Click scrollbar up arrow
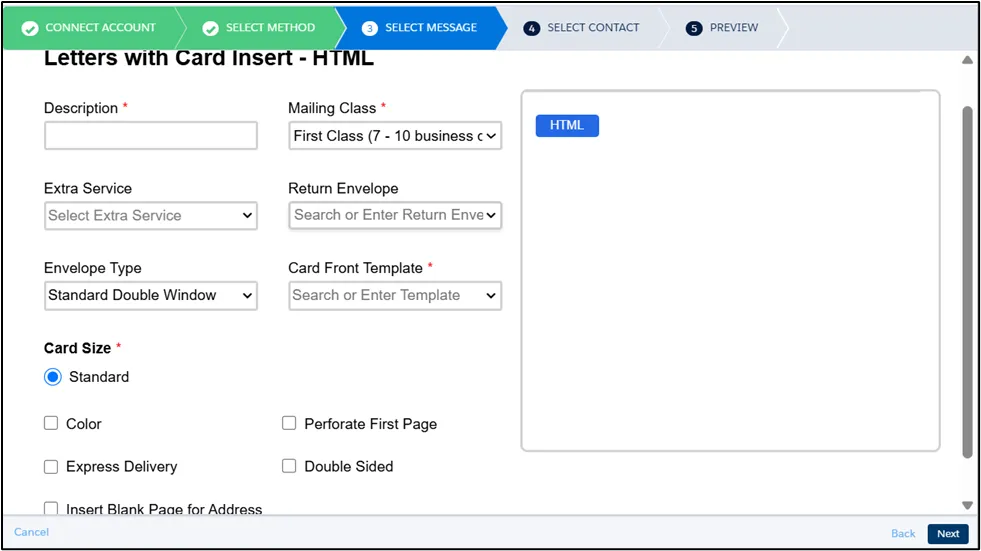The image size is (981, 551). tap(967, 60)
